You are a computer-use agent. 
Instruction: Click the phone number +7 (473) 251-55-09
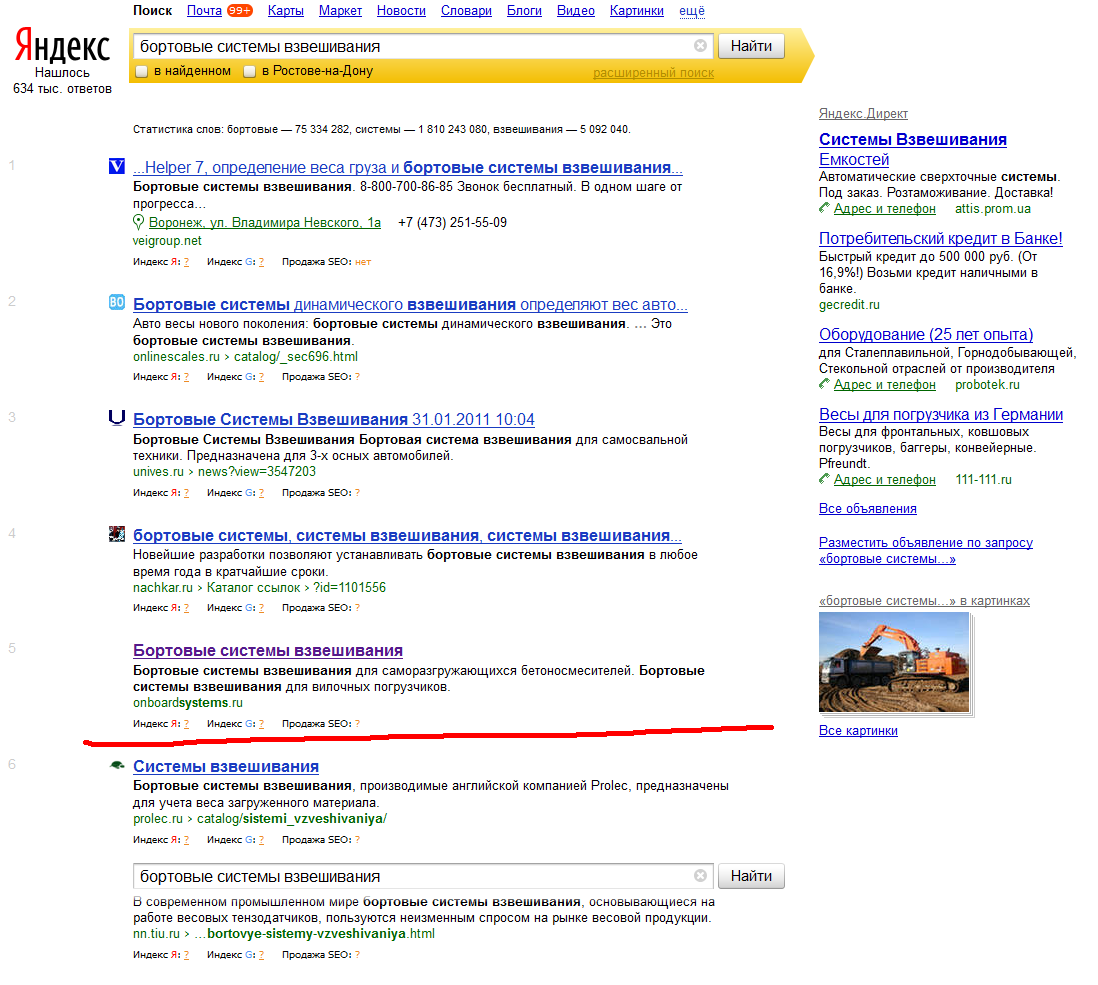452,223
